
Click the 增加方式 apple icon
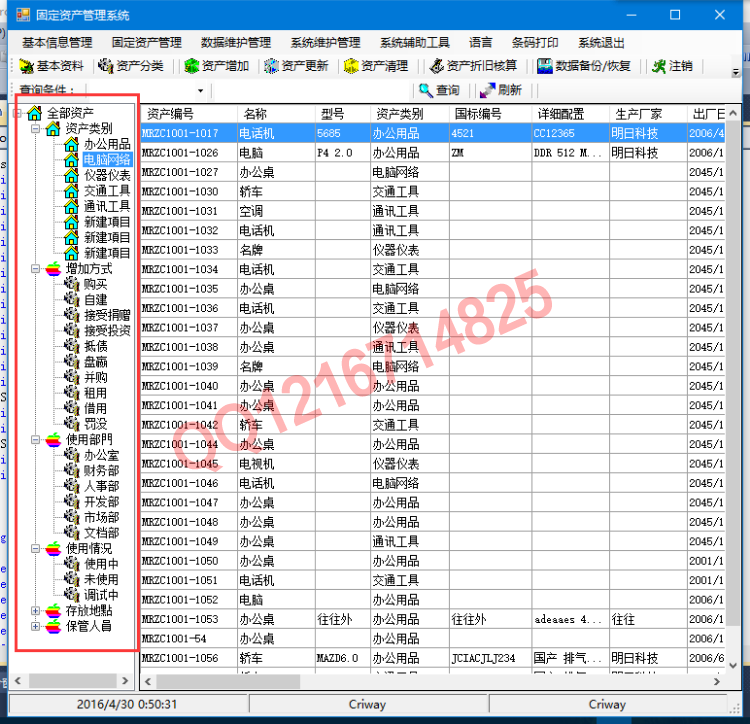tap(54, 269)
